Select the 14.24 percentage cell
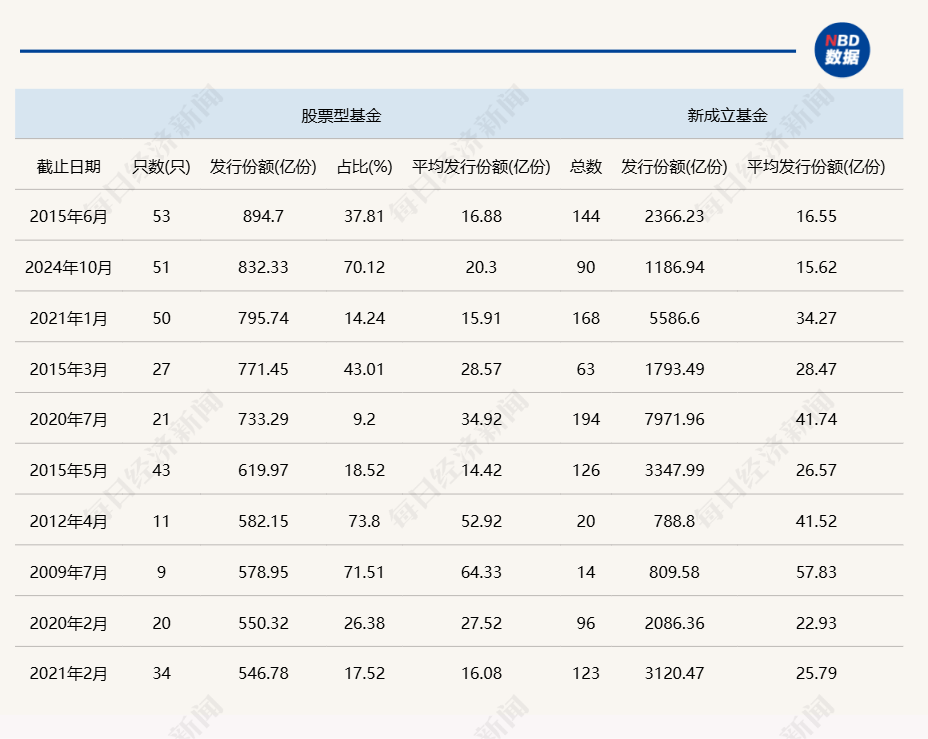The image size is (928, 739). click(x=365, y=318)
